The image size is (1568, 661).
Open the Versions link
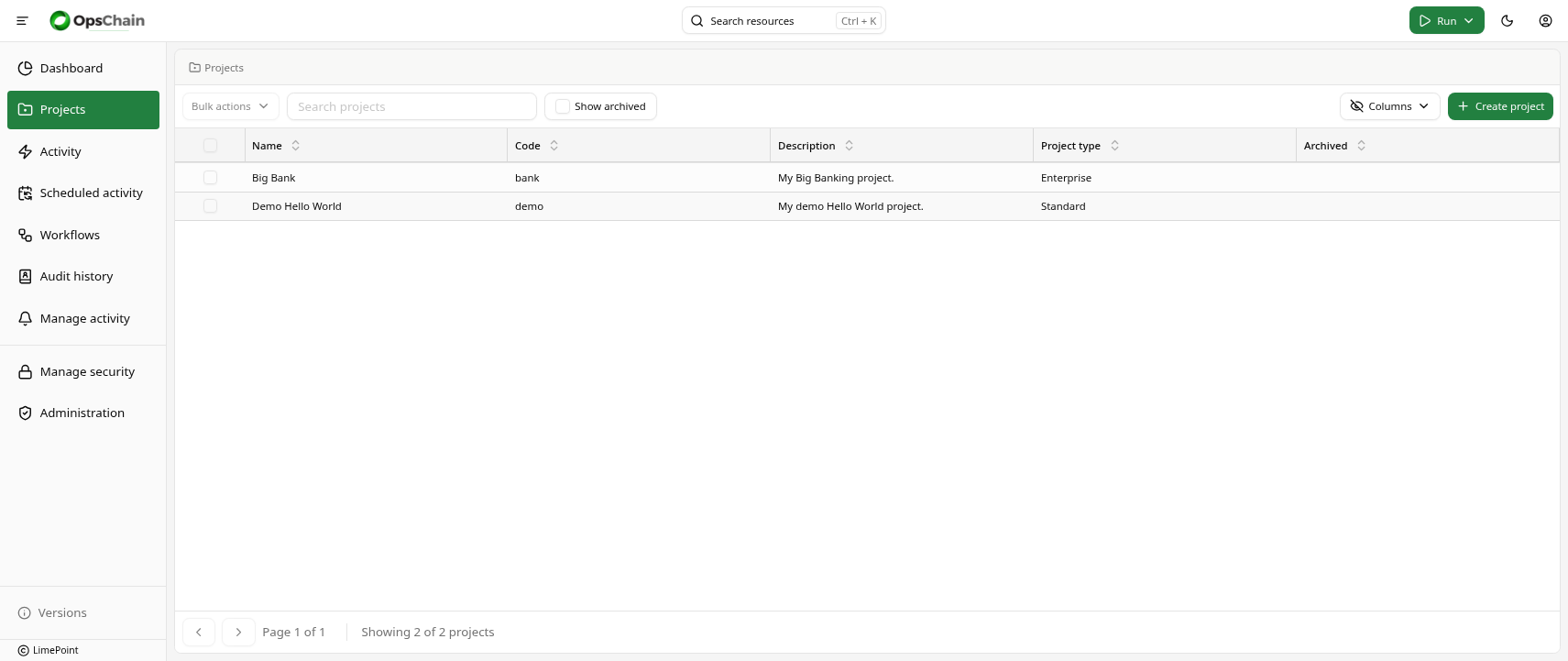click(x=52, y=612)
